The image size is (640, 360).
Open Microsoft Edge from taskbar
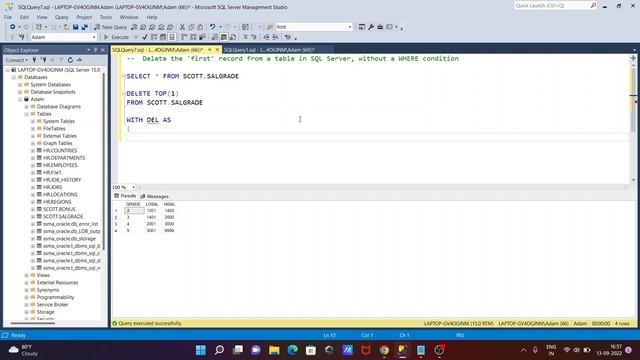point(293,350)
